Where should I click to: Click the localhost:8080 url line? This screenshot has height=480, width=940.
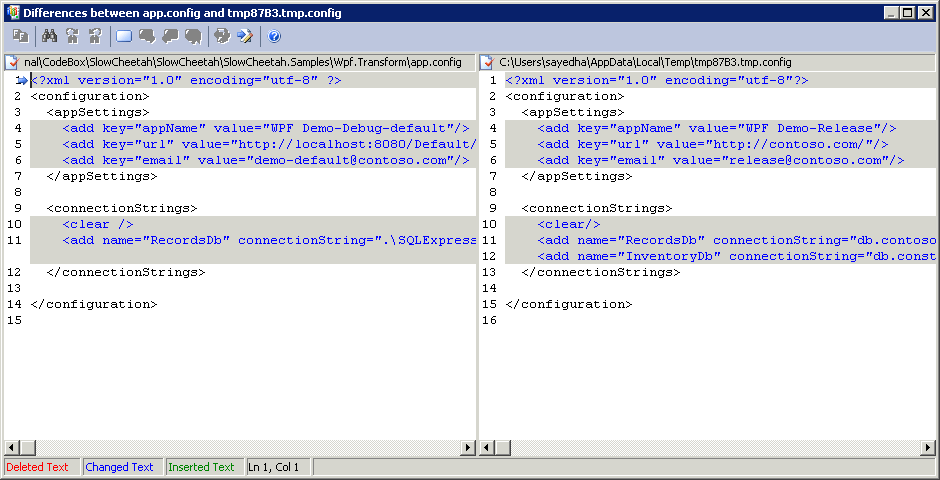point(269,144)
